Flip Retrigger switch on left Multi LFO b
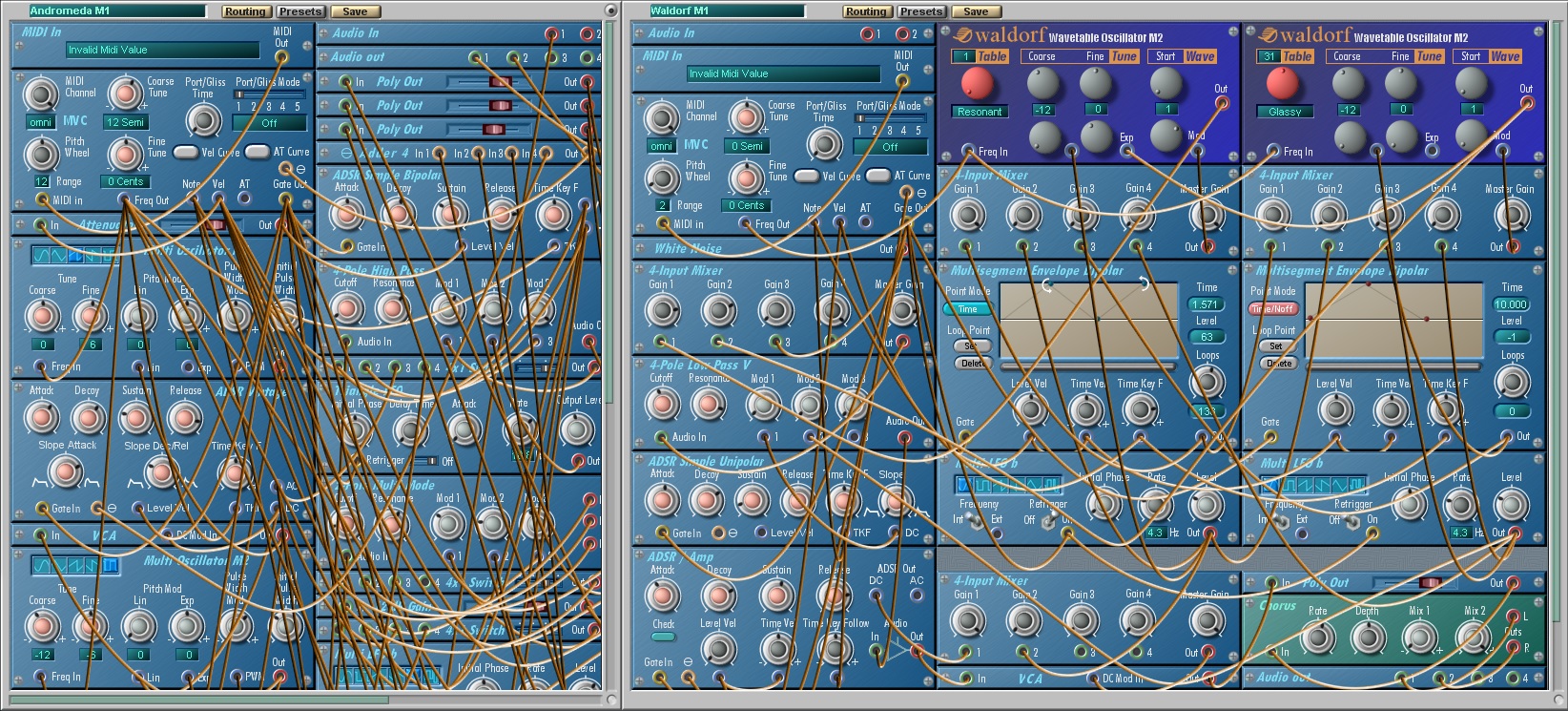This screenshot has width=1568, height=711. pos(1049,520)
